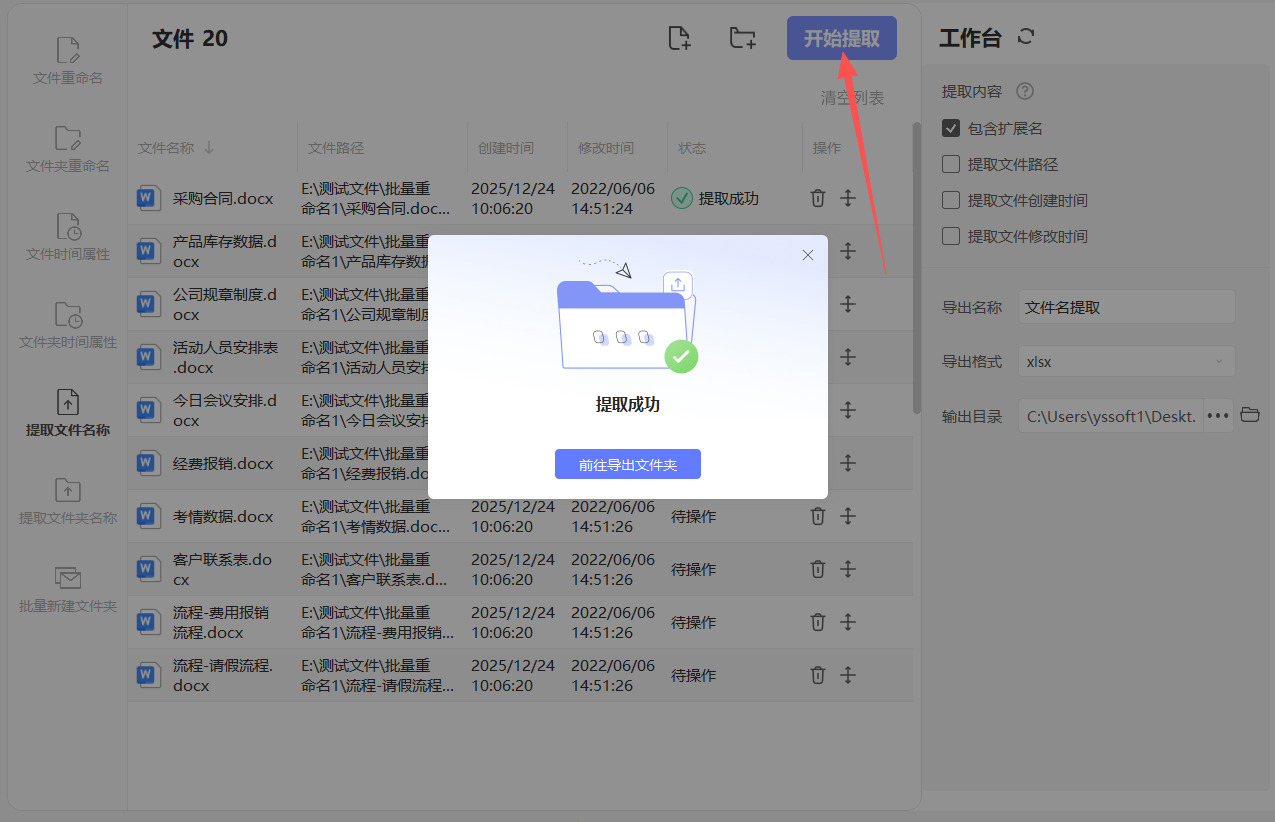
Task: Open 提取文件夹名称 in the sidebar
Action: click(68, 501)
